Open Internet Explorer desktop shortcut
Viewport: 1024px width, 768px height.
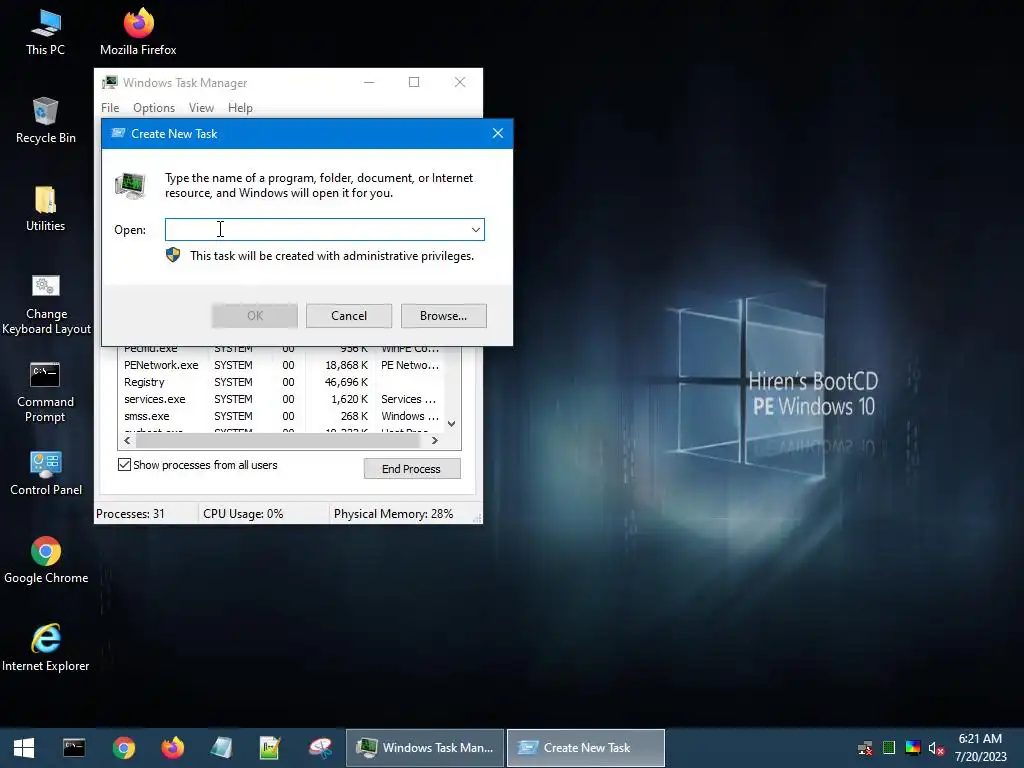pyautogui.click(x=46, y=648)
